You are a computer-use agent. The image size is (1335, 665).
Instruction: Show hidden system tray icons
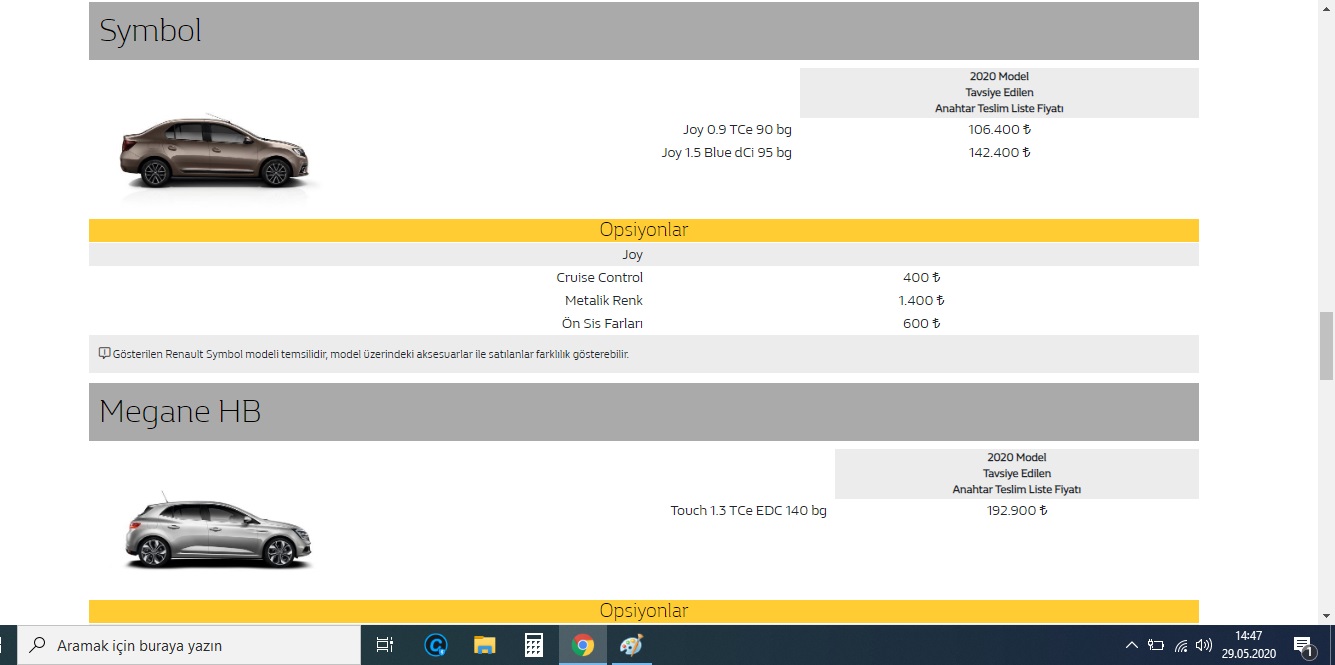1132,645
